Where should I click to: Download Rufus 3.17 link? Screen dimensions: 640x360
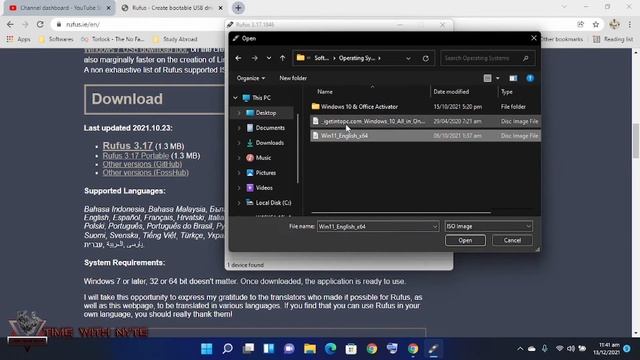128,146
